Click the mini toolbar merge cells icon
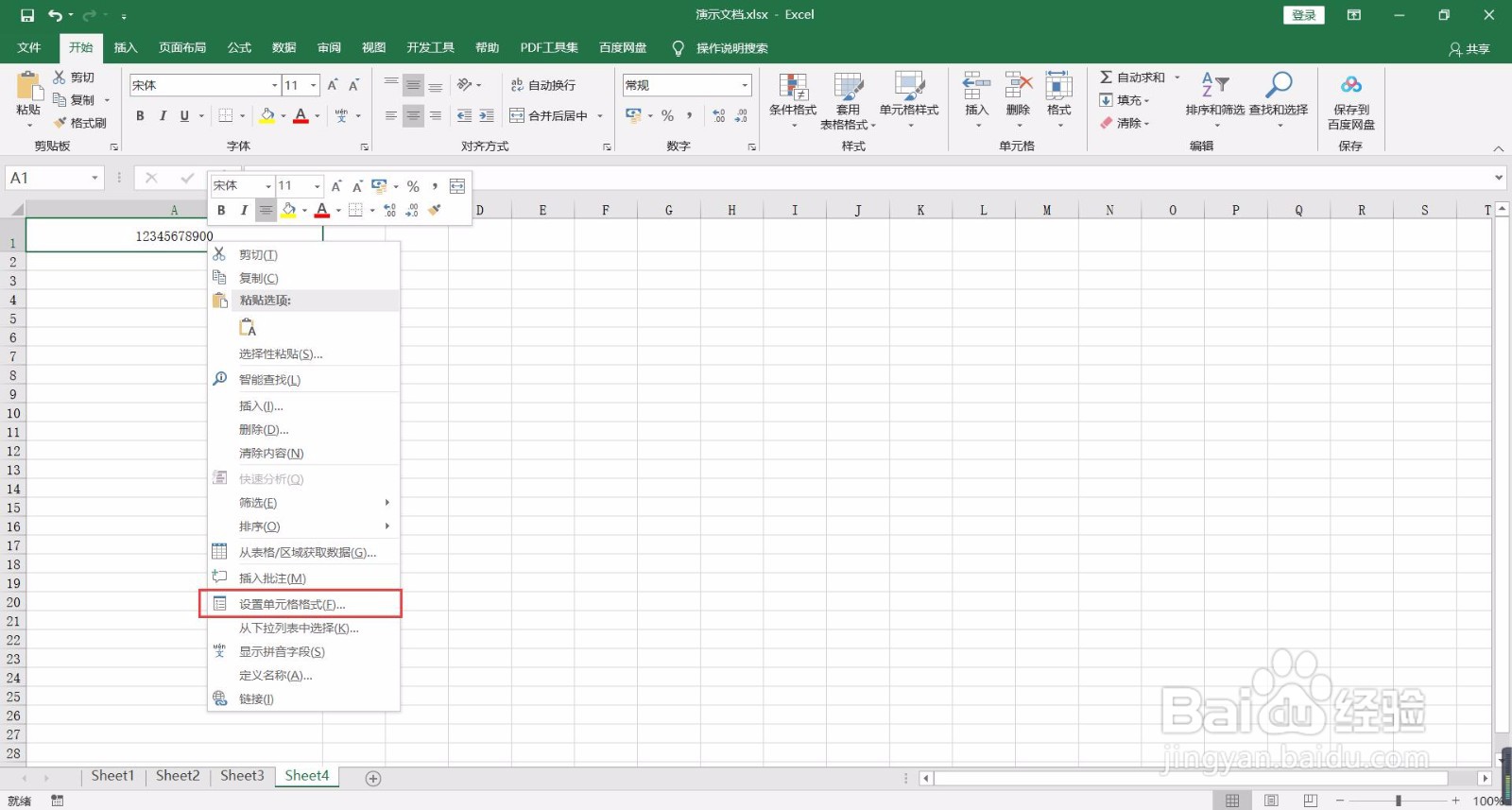Viewport: 1512px width, 810px height. tap(457, 186)
